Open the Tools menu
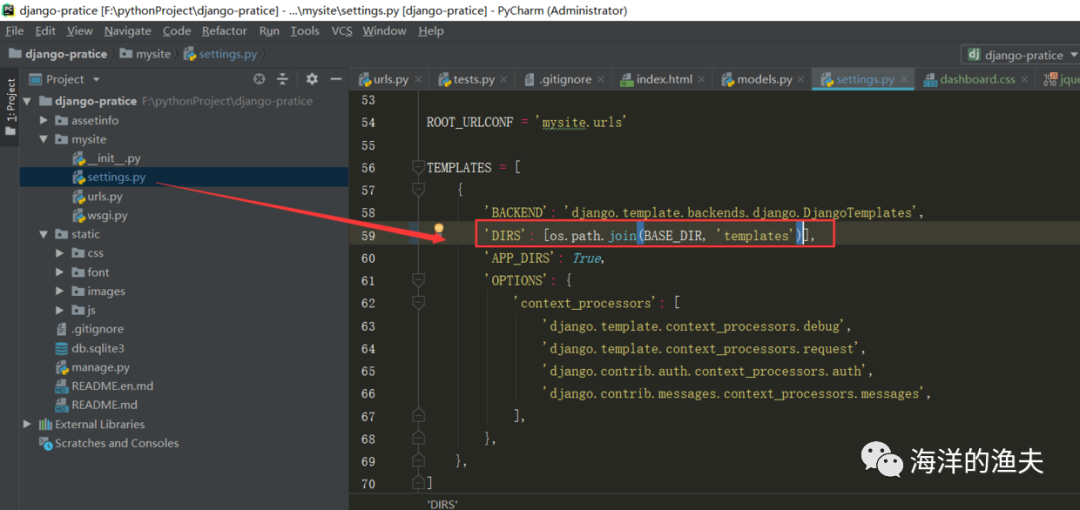 click(304, 31)
